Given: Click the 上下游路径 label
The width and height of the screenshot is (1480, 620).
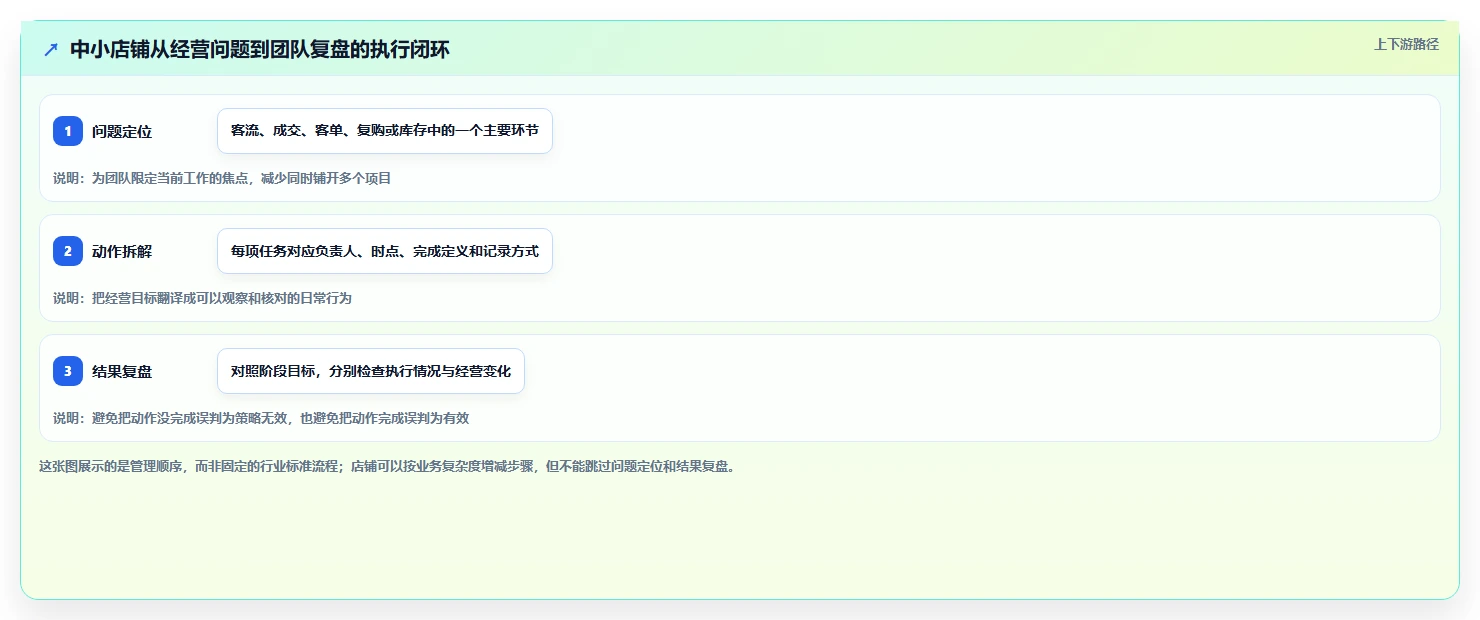Looking at the screenshot, I should pos(1406,44).
